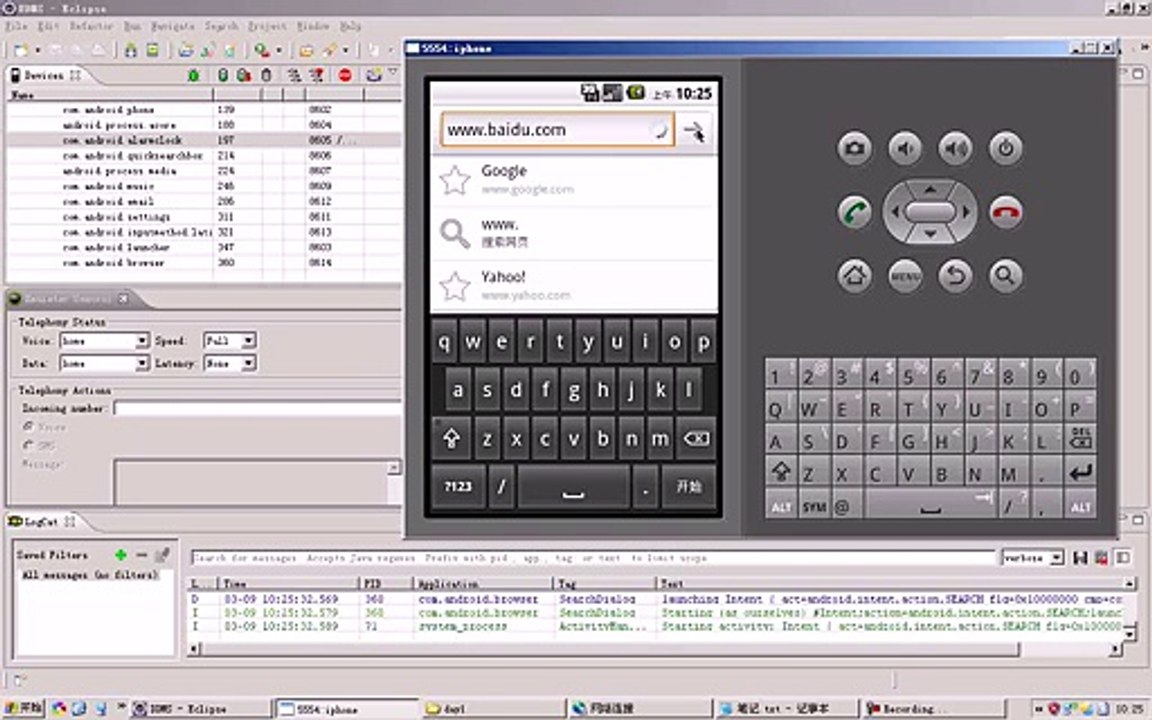Select the Yahoo! bookmark suggestion
1152x720 pixels.
[574, 286]
